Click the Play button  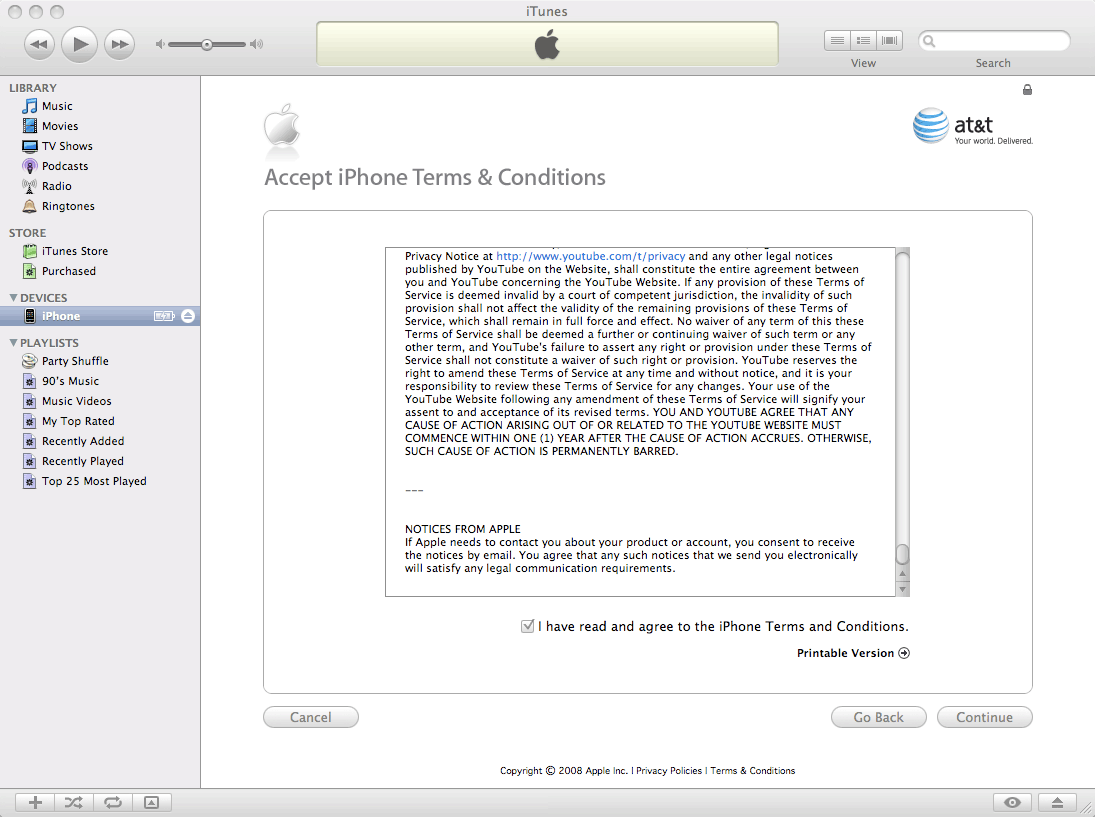coord(79,44)
